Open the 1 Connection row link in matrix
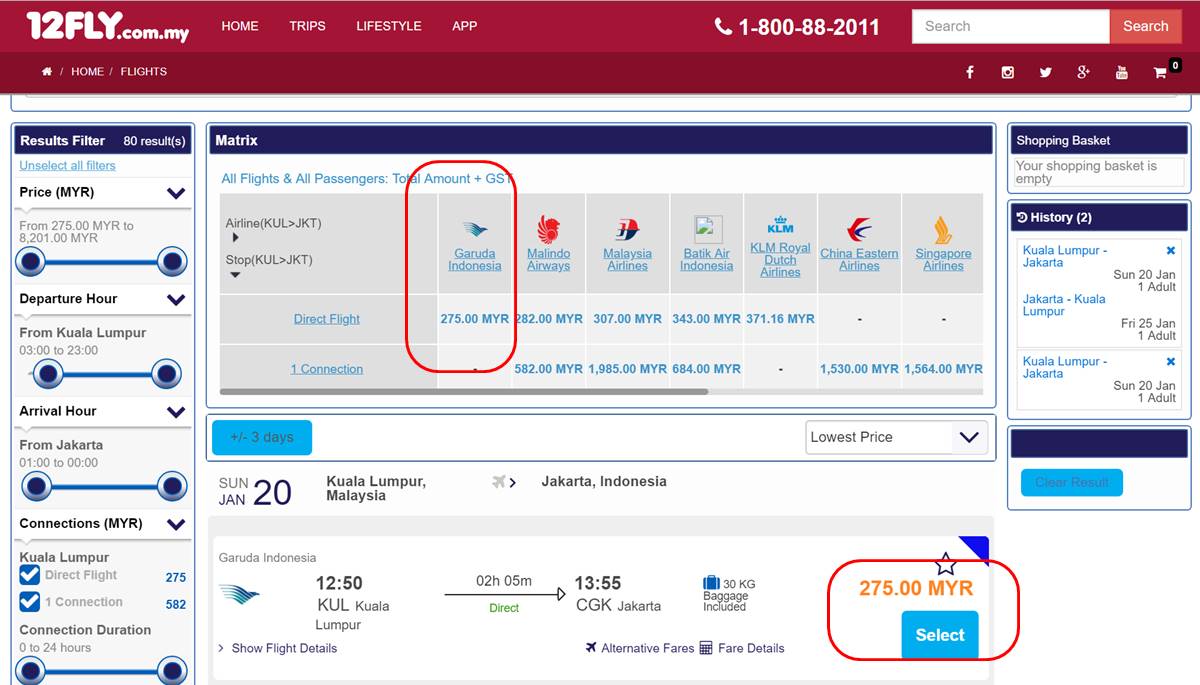The height and width of the screenshot is (685, 1200). click(327, 369)
